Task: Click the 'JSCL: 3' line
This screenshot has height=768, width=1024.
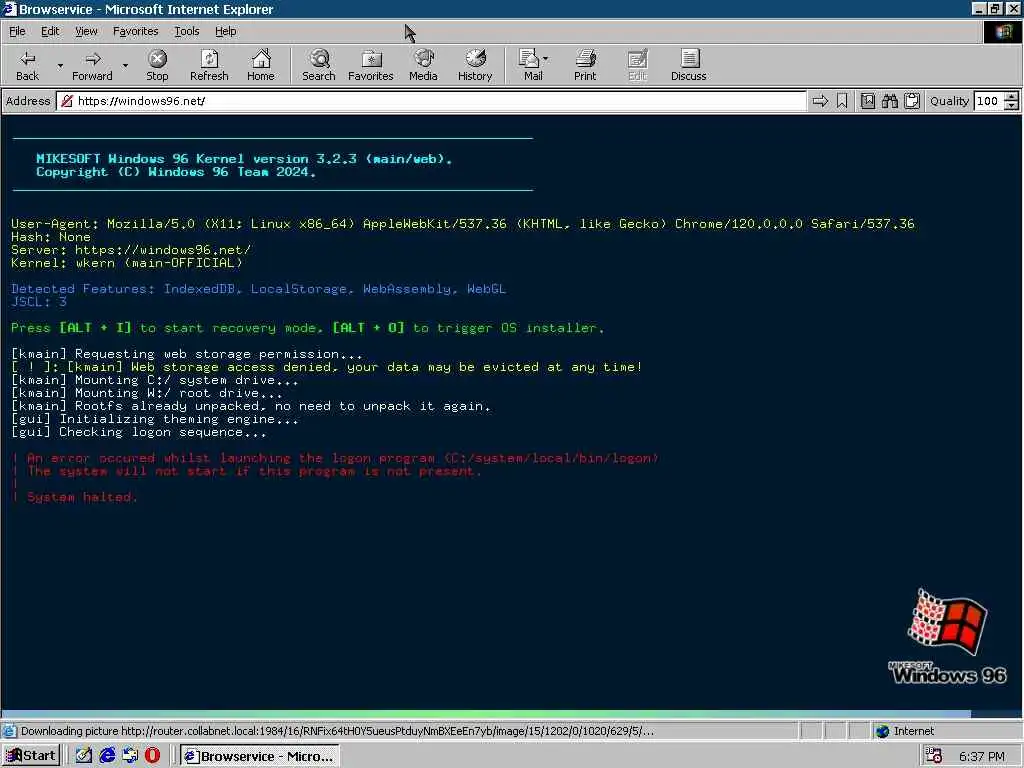Action: click(x=39, y=302)
